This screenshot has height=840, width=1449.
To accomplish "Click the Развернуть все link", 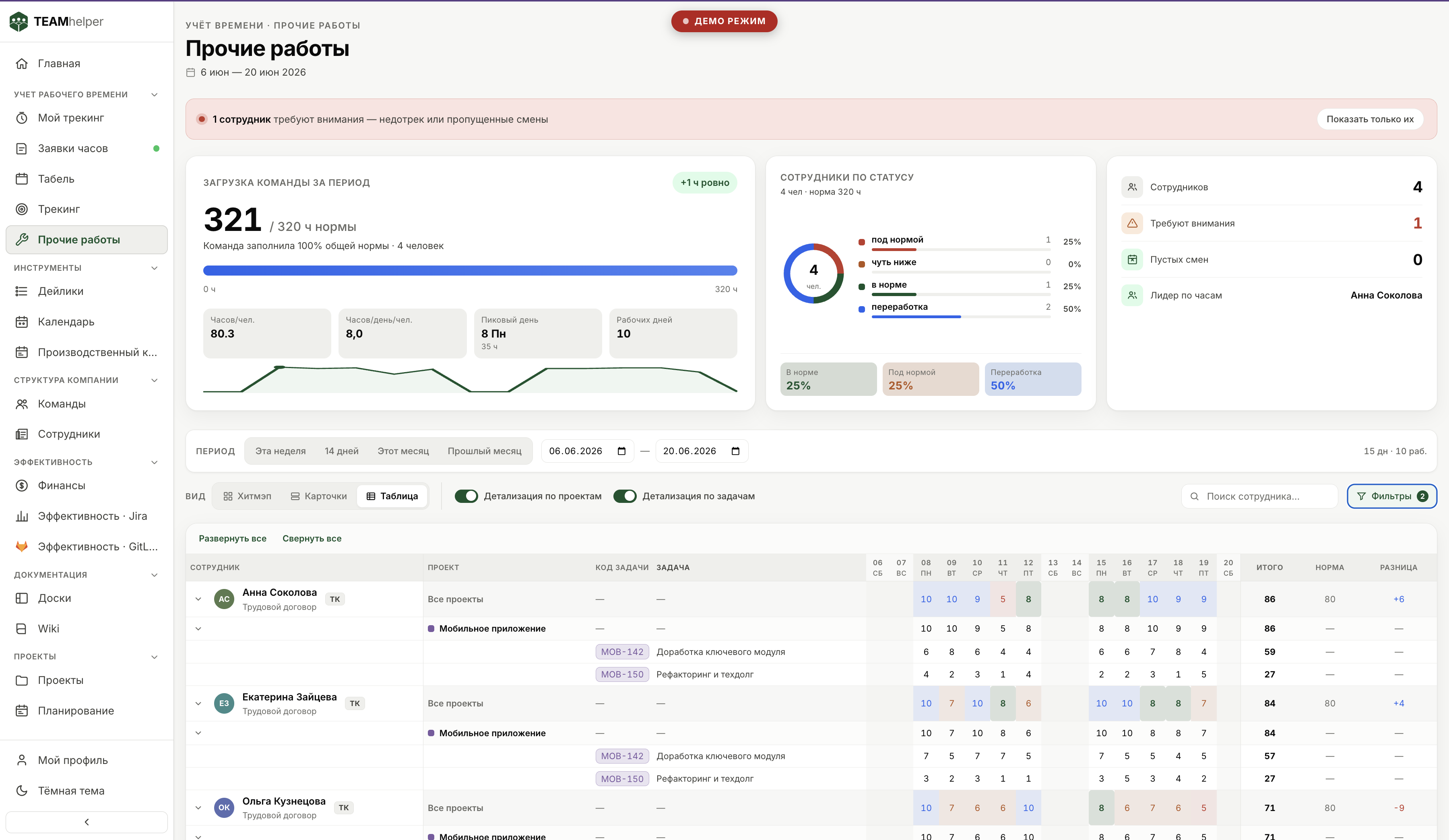I will (x=232, y=538).
